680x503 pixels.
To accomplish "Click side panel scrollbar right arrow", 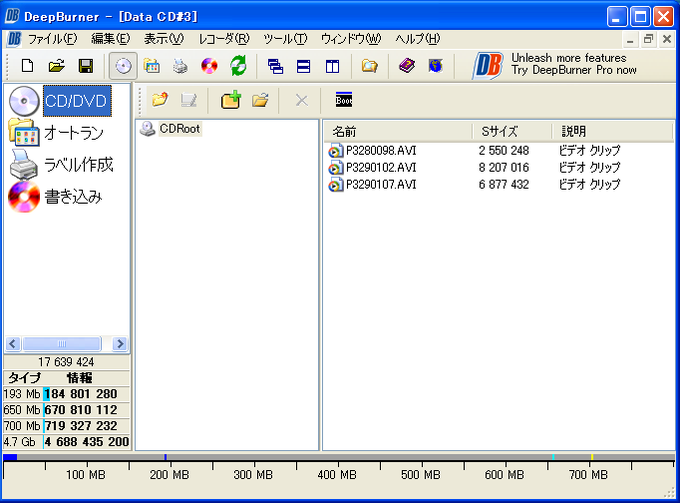I will pyautogui.click(x=120, y=344).
